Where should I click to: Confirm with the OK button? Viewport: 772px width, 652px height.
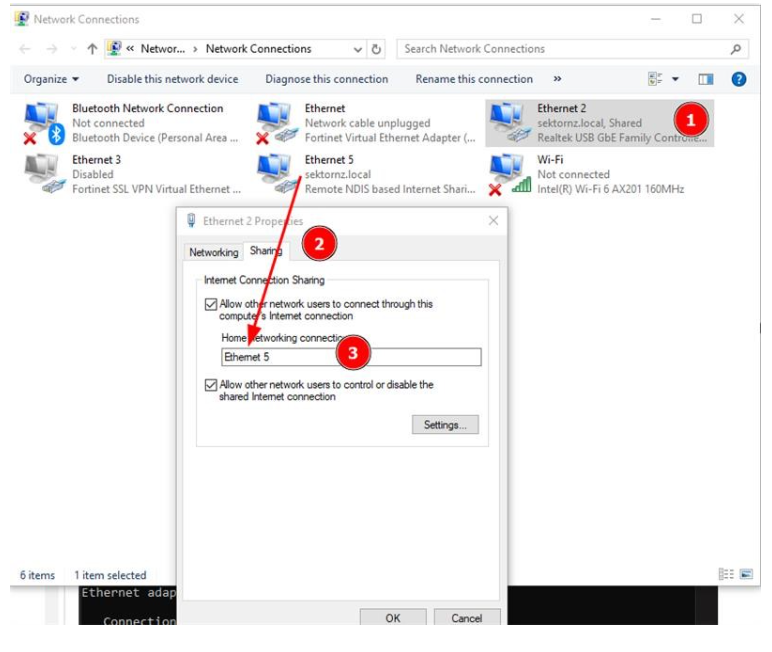(x=393, y=618)
